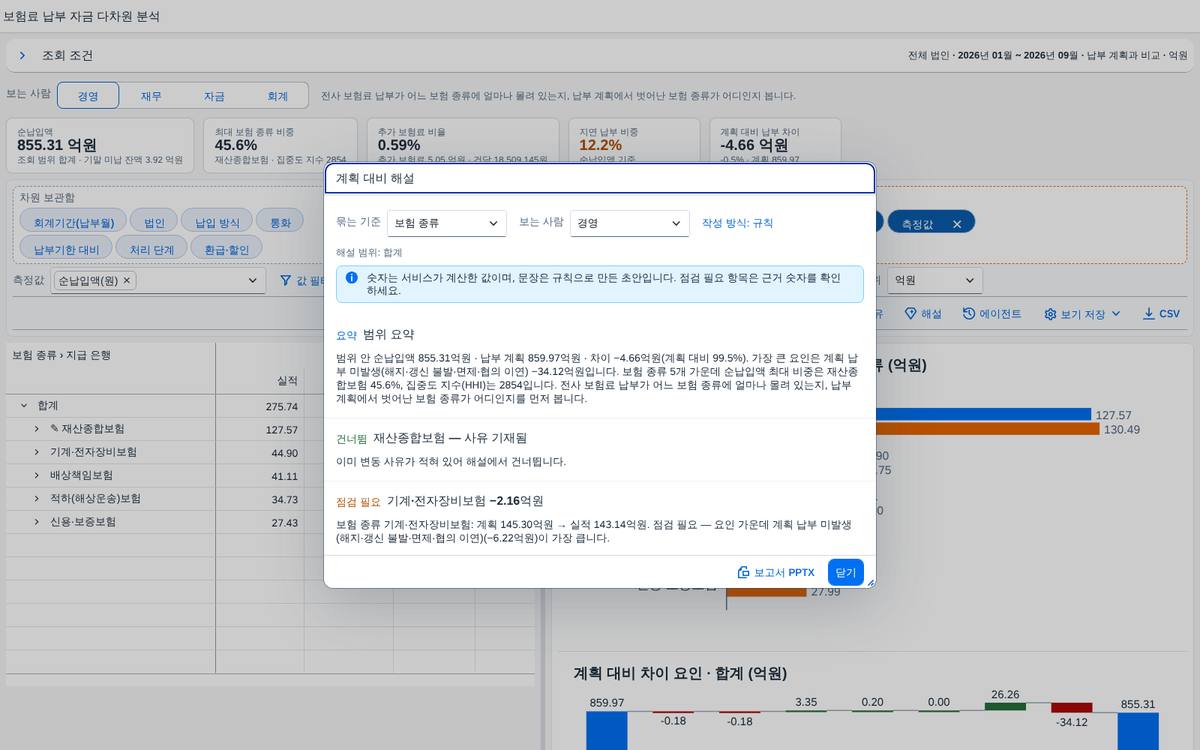Click the blue 127.57 chart bar
This screenshot has height=750, width=1200.
pos(983,414)
